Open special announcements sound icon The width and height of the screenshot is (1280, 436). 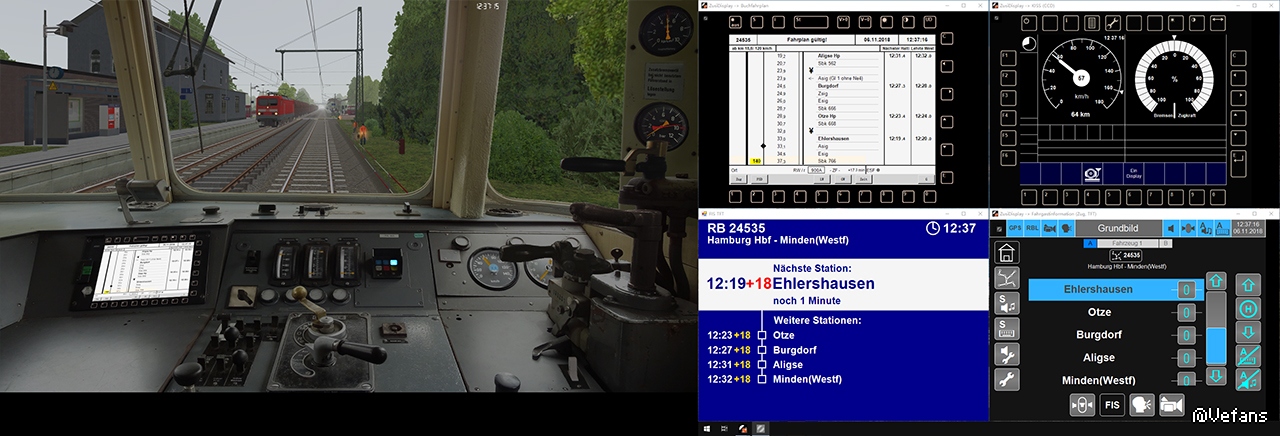(1006, 303)
